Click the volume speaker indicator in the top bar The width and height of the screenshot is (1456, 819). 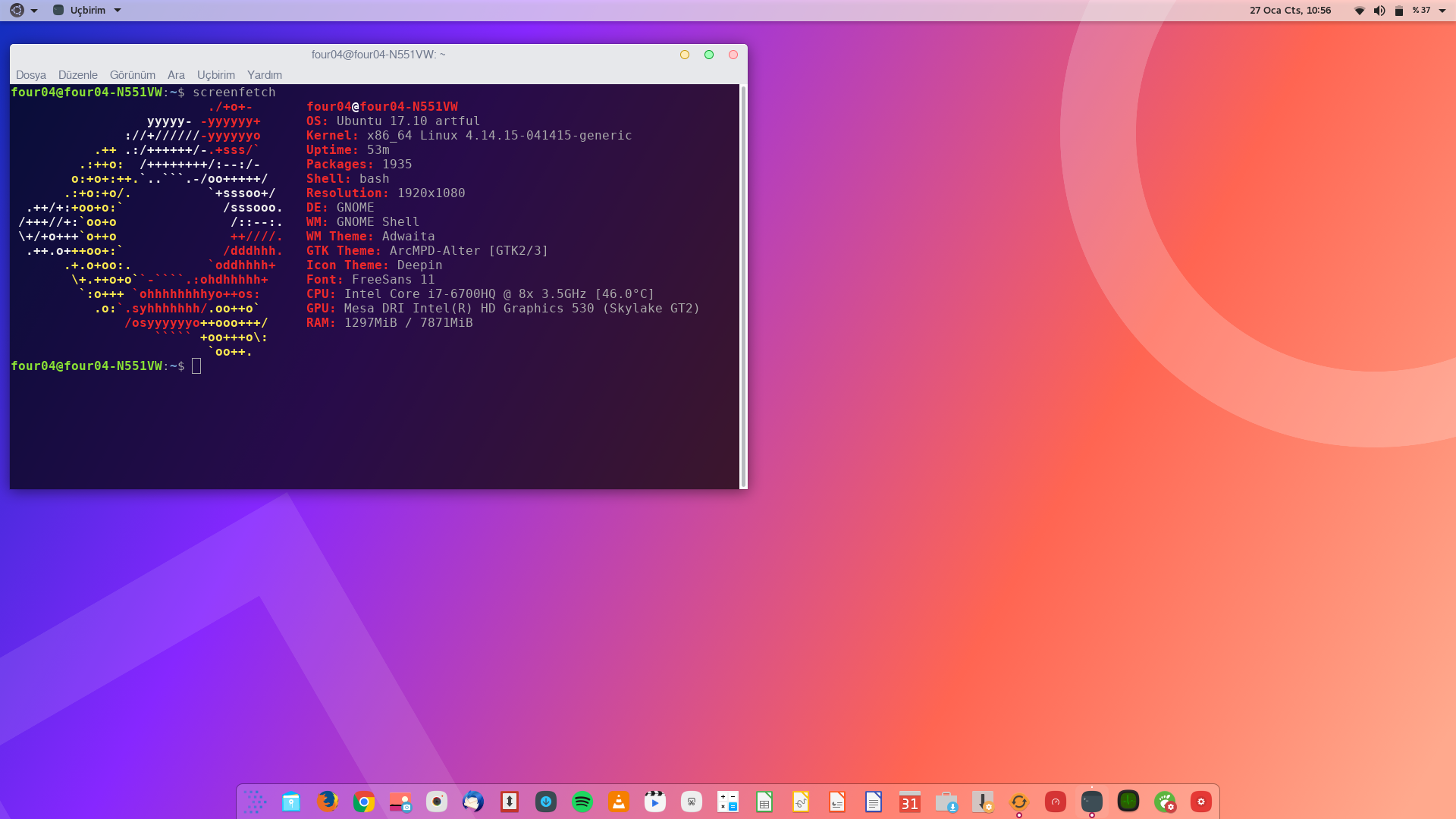click(1379, 11)
